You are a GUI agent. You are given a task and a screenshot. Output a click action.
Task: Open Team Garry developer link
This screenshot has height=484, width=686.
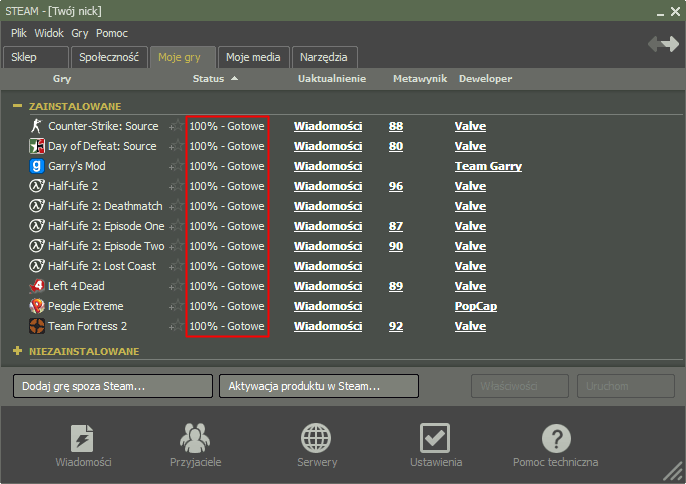[x=488, y=166]
